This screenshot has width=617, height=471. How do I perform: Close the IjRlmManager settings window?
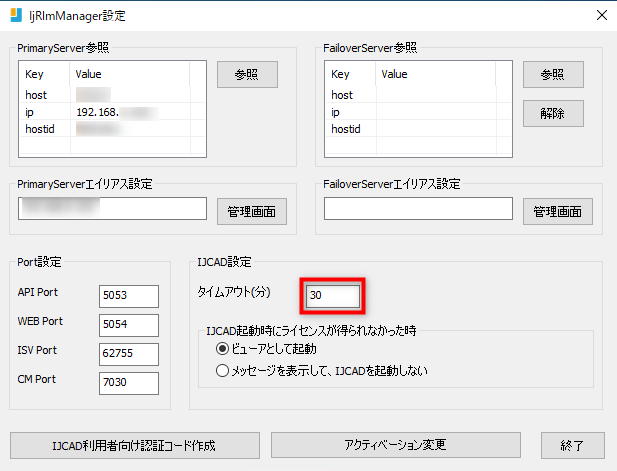pyautogui.click(x=602, y=15)
